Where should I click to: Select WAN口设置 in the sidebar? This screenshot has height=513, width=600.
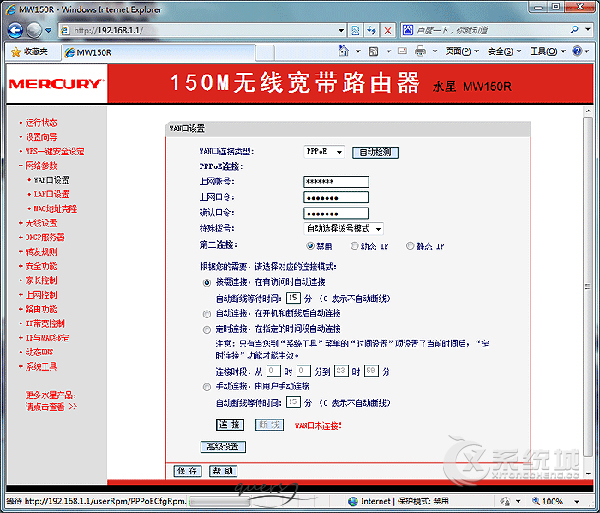[x=51, y=180]
